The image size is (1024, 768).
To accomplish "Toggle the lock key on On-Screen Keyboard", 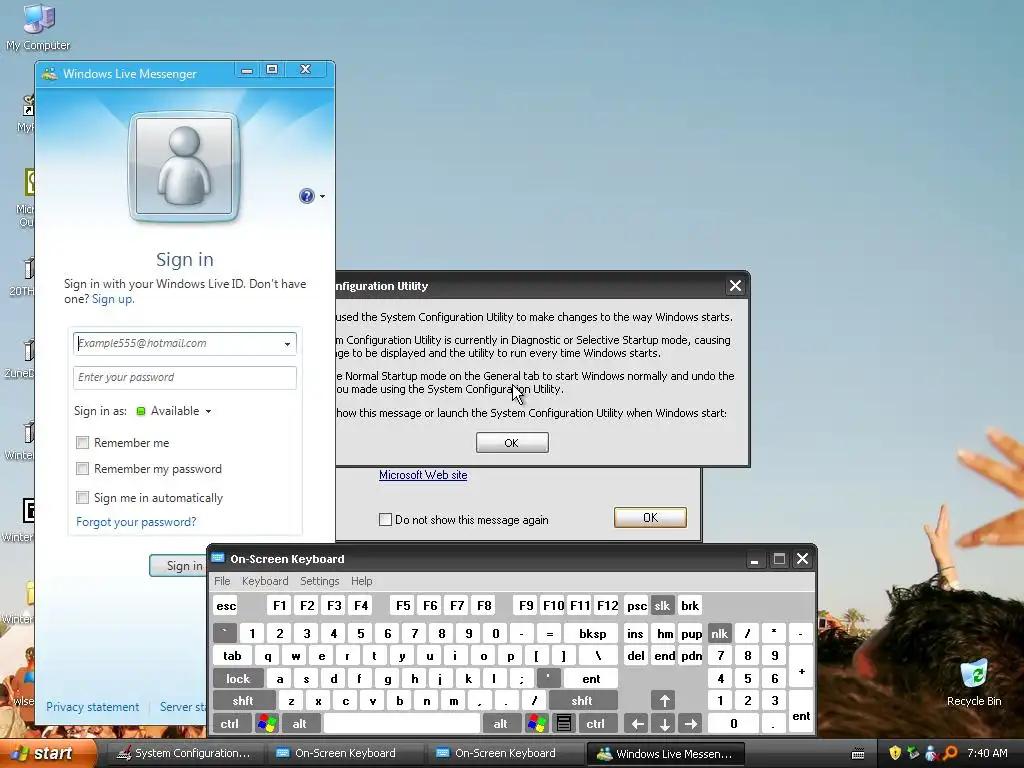I will point(238,679).
